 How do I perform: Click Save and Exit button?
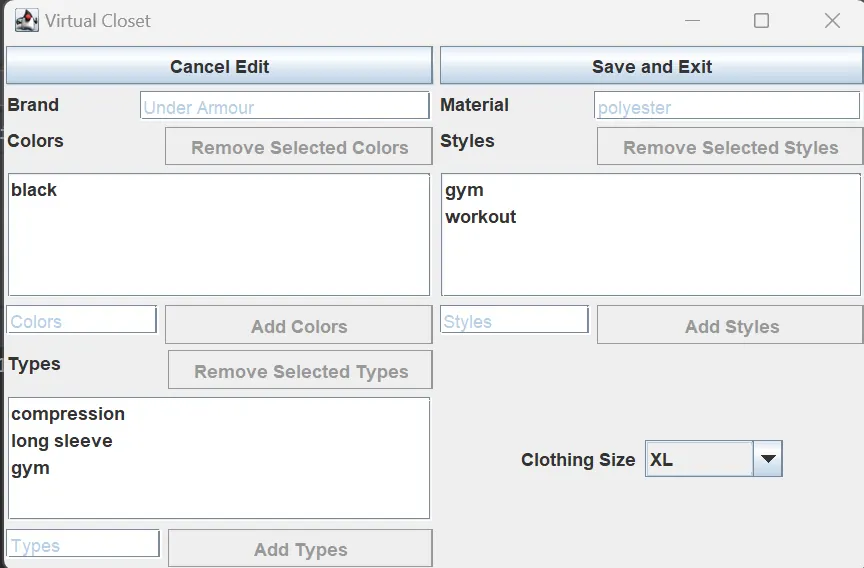[651, 66]
